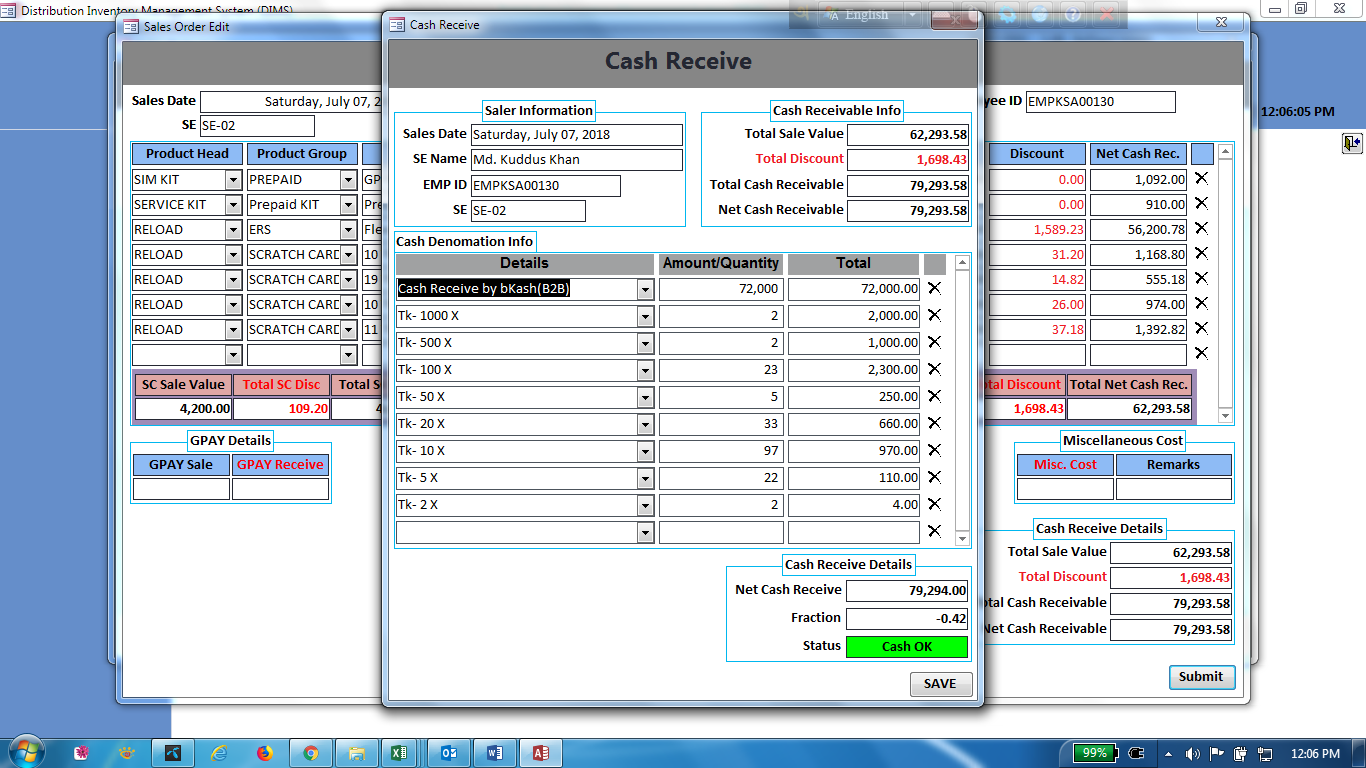Remove the Tk- 1000 X denomination row
This screenshot has height=768, width=1366.
tap(934, 315)
